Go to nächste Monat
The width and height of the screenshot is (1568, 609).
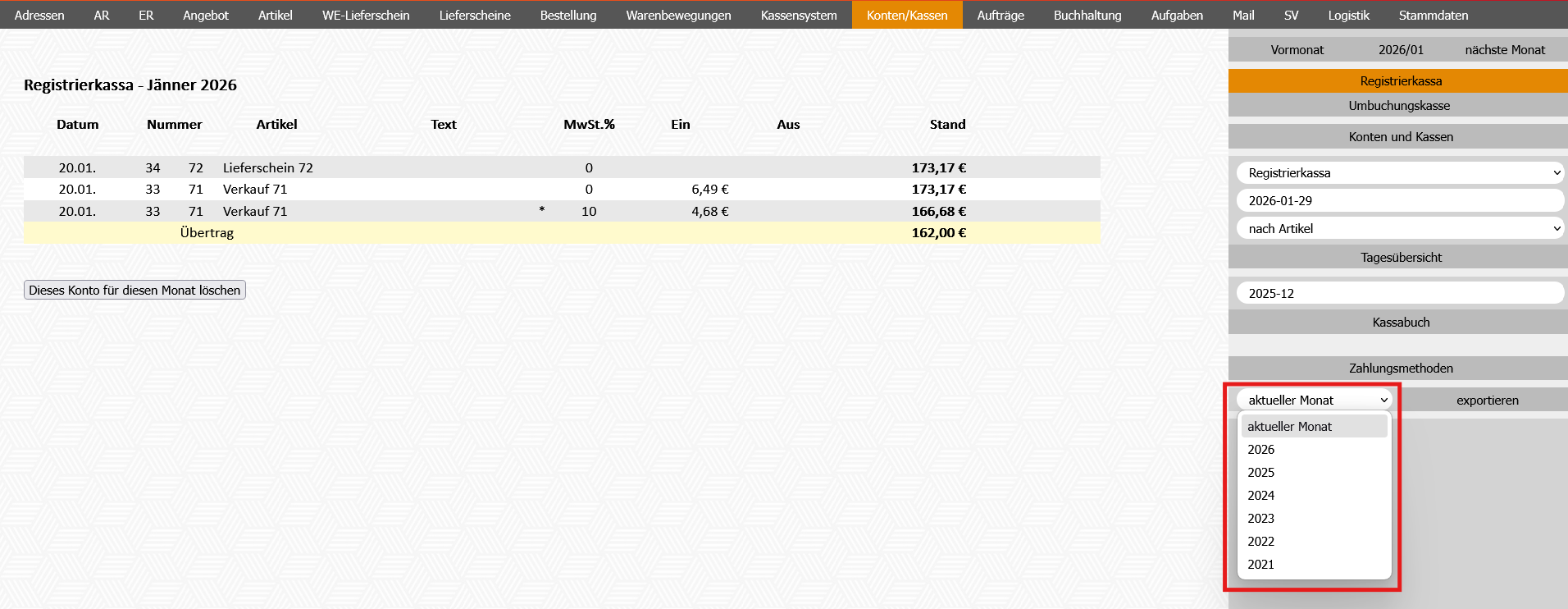tap(1504, 50)
